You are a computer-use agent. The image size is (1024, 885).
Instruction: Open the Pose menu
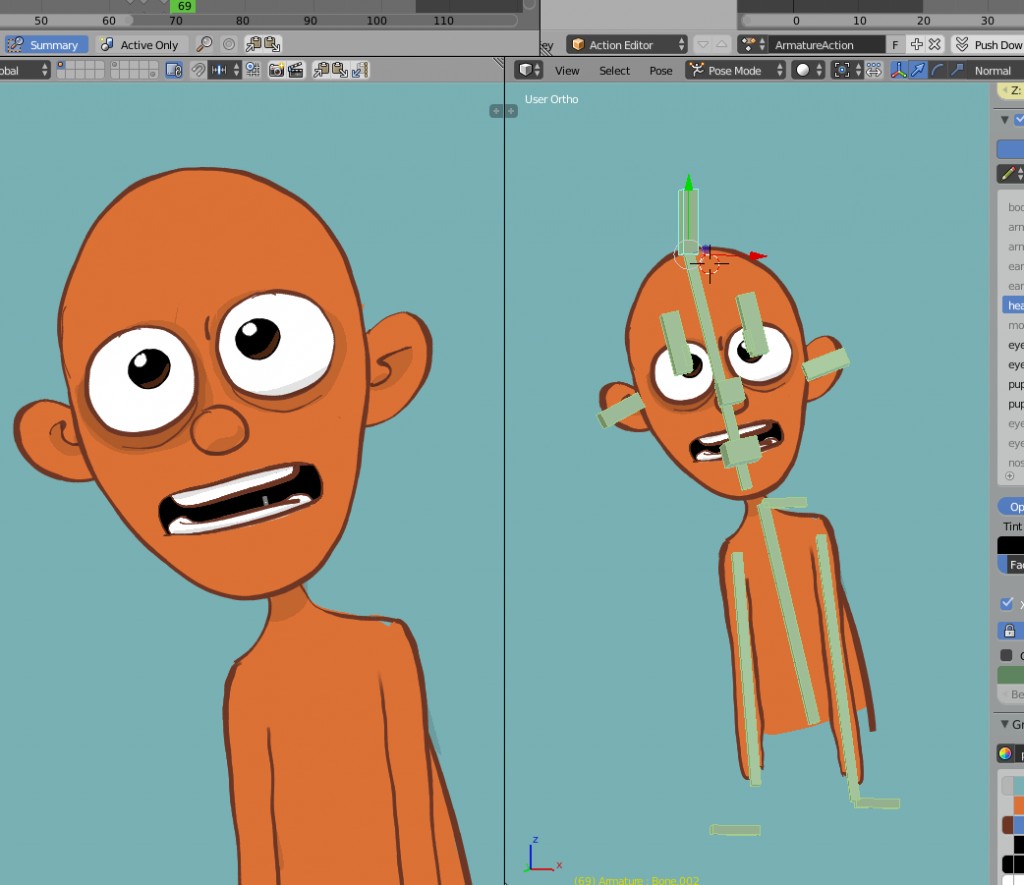pyautogui.click(x=660, y=70)
